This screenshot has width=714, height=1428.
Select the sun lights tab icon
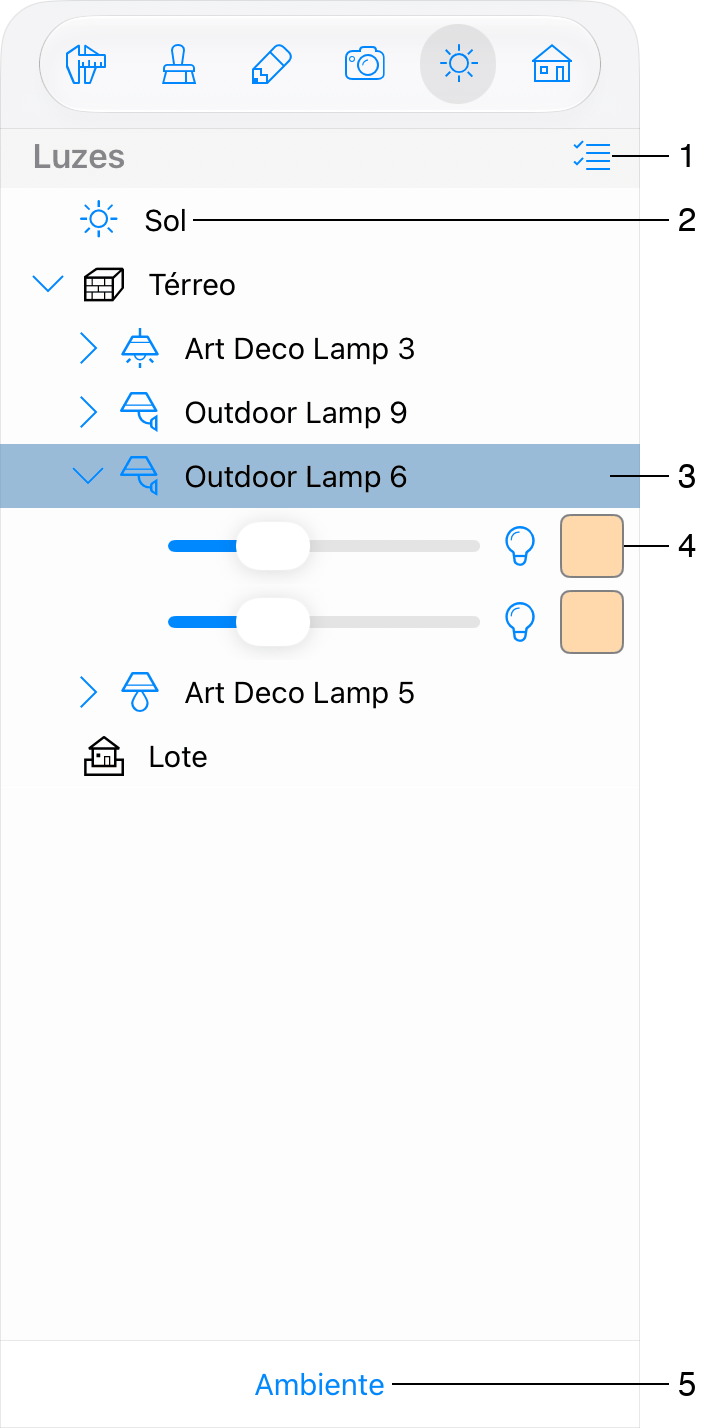point(458,65)
